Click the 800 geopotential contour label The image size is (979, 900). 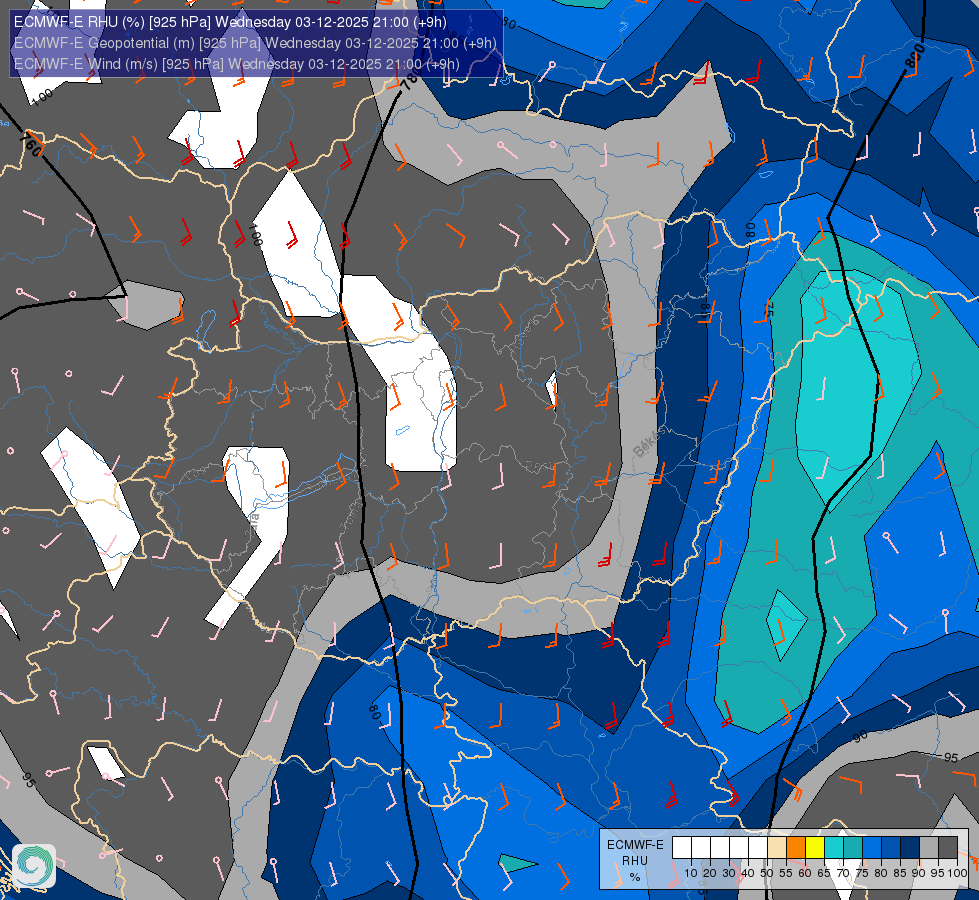click(914, 57)
